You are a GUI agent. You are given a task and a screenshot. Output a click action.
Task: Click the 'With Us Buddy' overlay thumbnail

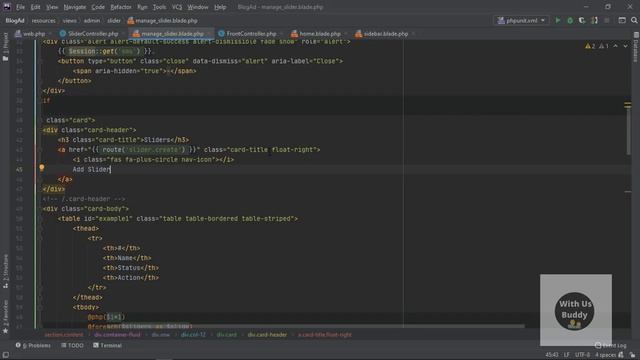(576, 310)
